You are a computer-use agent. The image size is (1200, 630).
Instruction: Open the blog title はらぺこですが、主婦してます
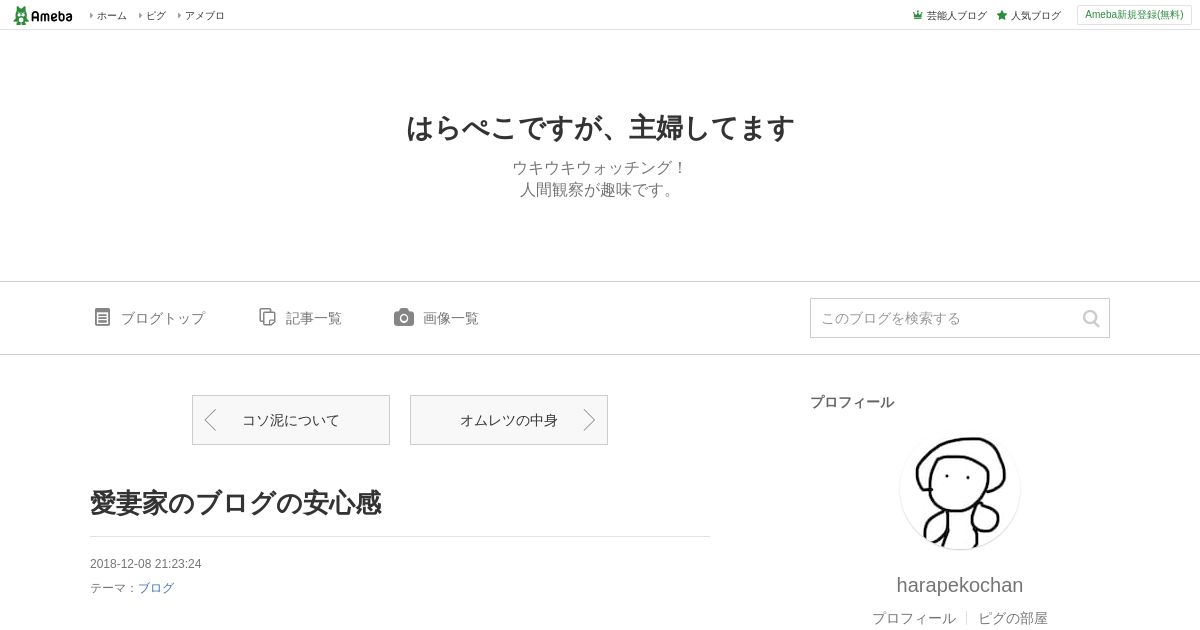600,128
